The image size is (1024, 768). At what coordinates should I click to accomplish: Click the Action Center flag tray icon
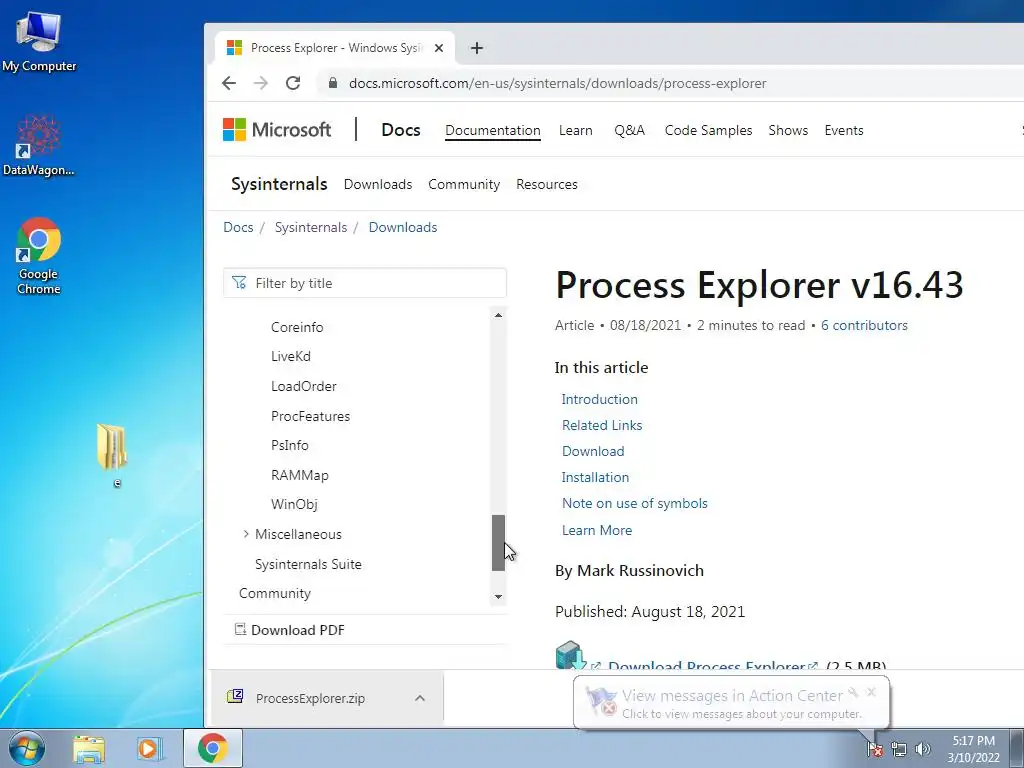point(874,748)
